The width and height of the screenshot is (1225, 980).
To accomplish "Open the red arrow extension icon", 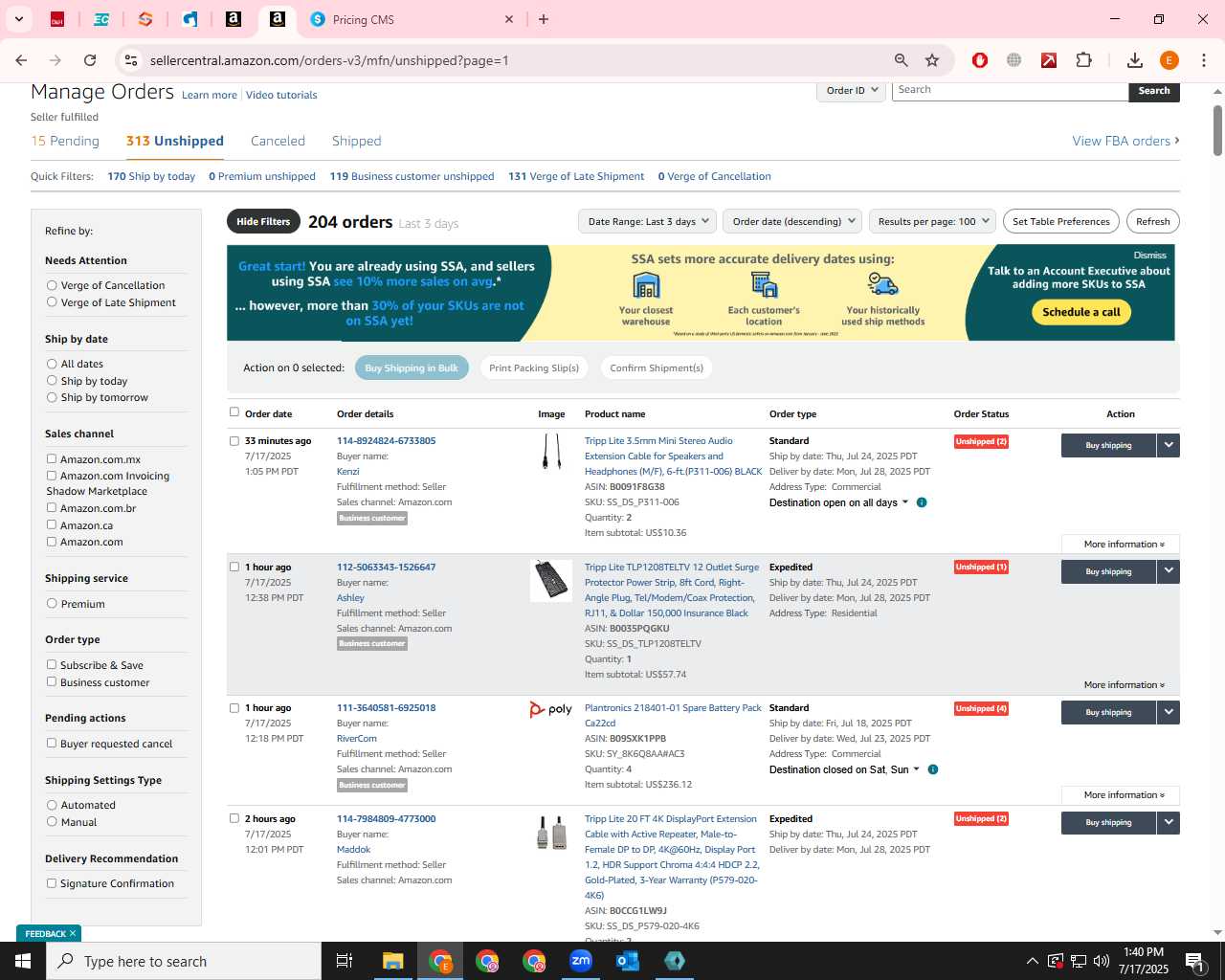I will [1049, 60].
